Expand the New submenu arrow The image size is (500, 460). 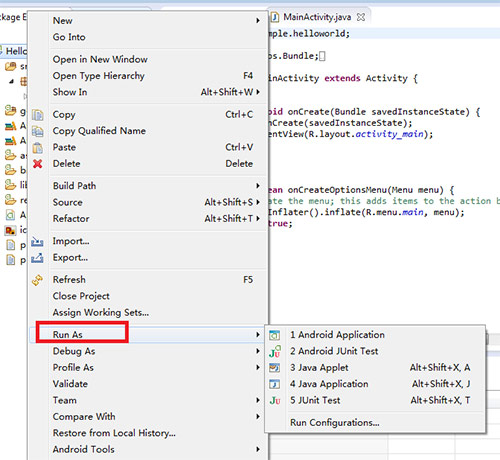pos(258,20)
